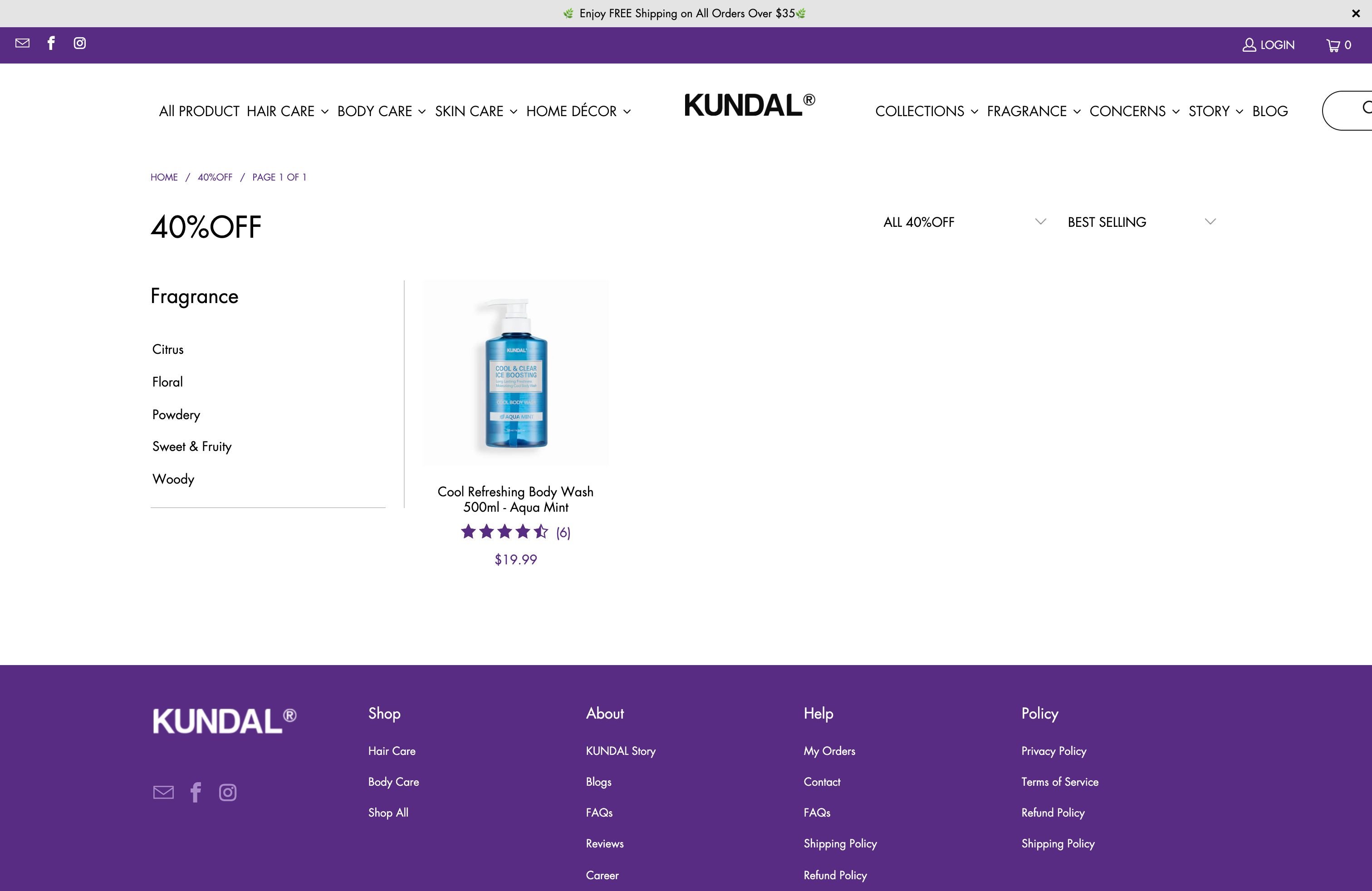Open Shipping Policy link under Help
1372x891 pixels.
click(x=840, y=844)
